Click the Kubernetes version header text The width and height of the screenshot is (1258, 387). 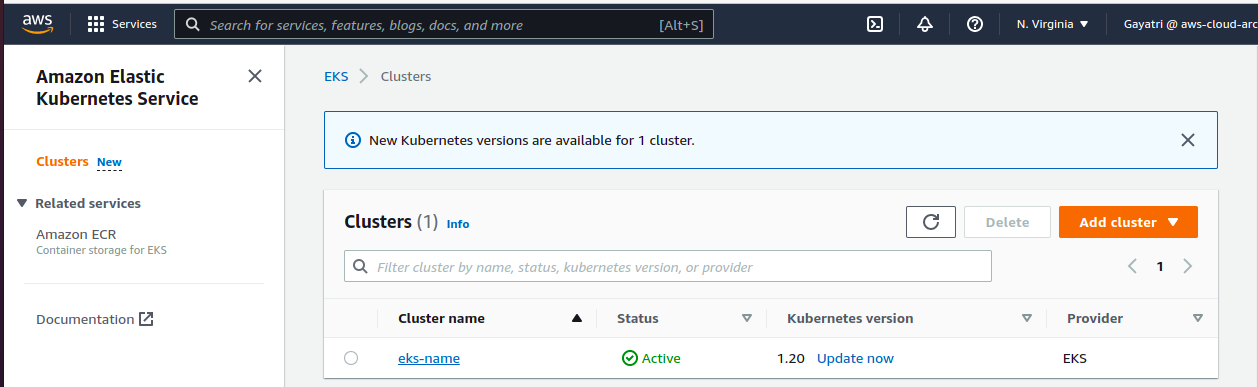[x=850, y=319]
